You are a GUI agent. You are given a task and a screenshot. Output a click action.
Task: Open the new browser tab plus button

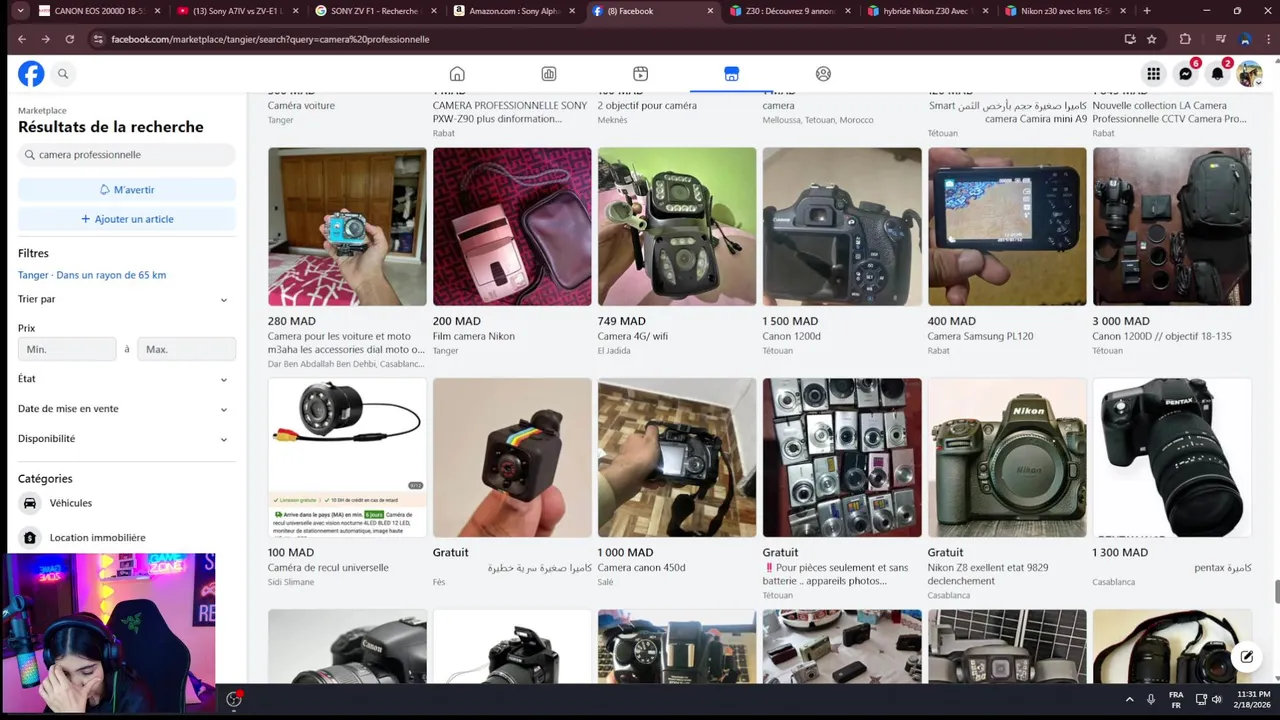[x=1146, y=11]
